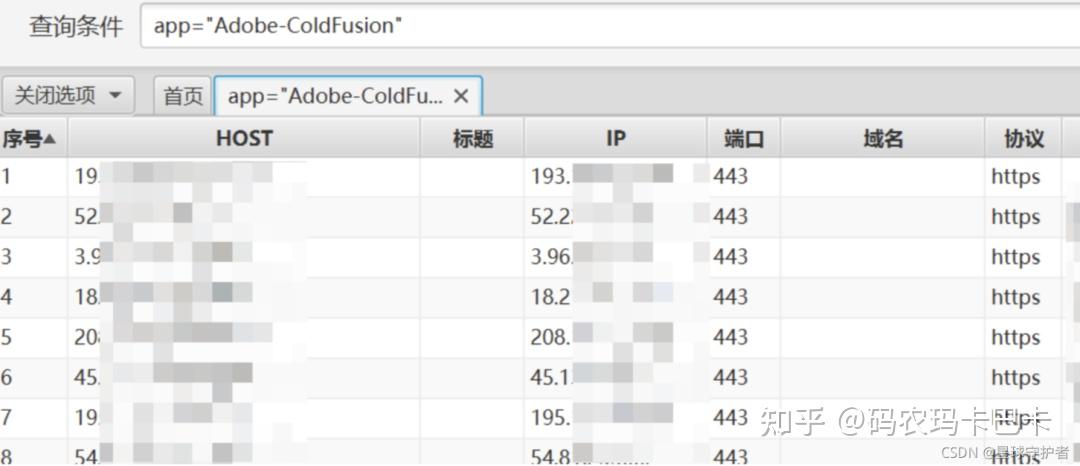This screenshot has height=466, width=1080.
Task: Select the app="Adobe-ColdFu..." results tab
Action: (x=335, y=96)
